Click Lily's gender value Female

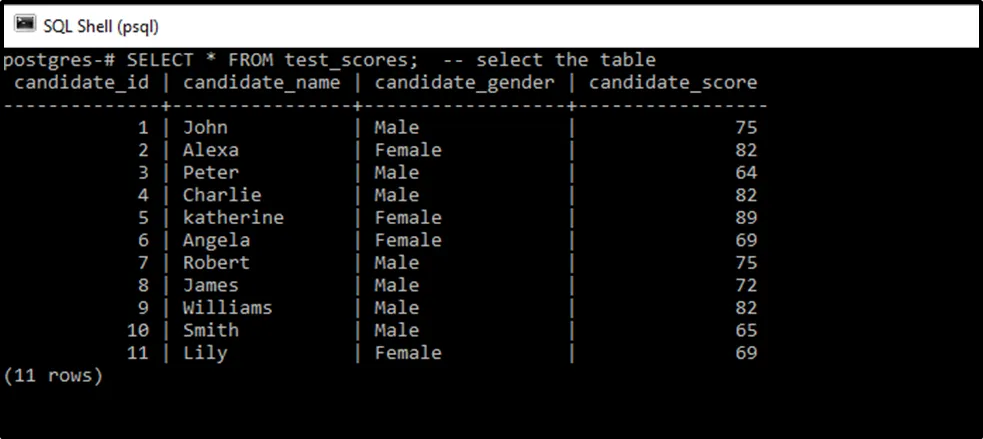point(407,353)
